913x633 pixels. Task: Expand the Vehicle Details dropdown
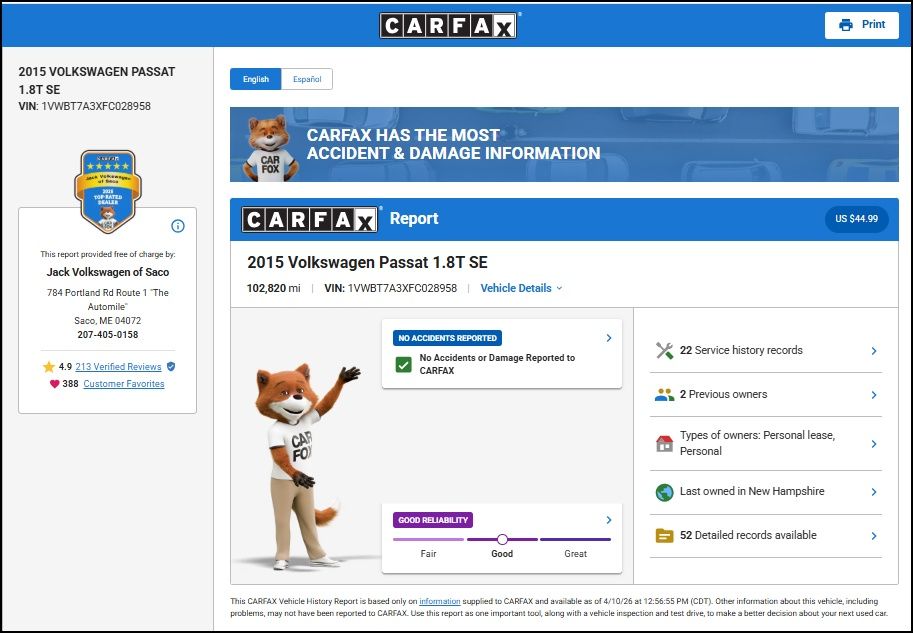click(521, 288)
